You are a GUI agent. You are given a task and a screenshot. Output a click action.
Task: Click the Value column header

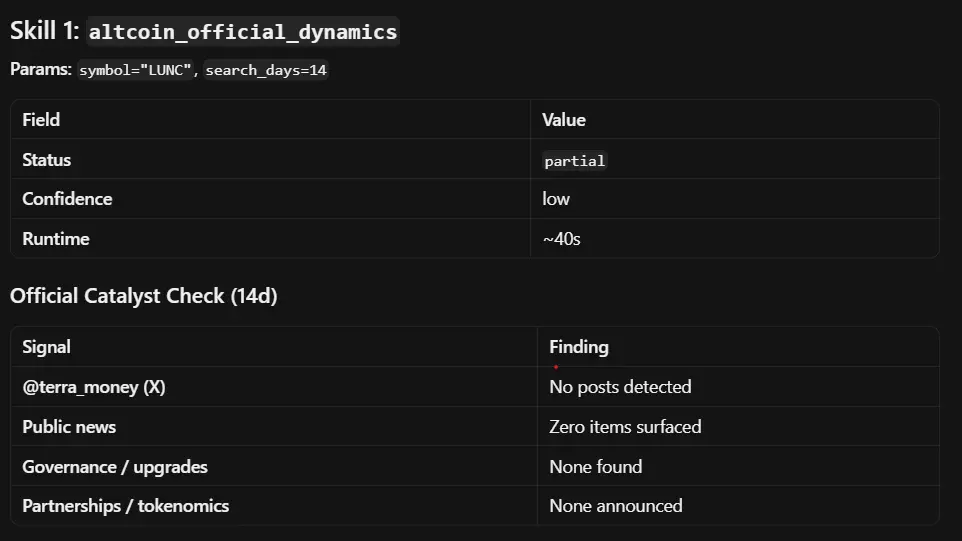coord(563,120)
